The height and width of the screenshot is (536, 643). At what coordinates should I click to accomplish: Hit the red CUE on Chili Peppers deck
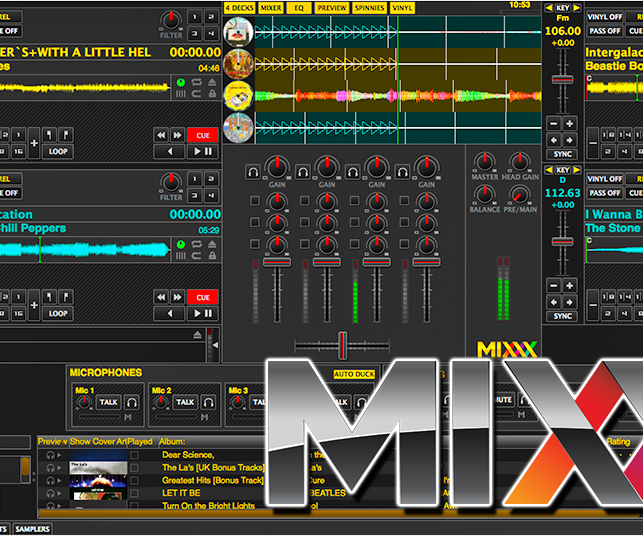coord(203,297)
